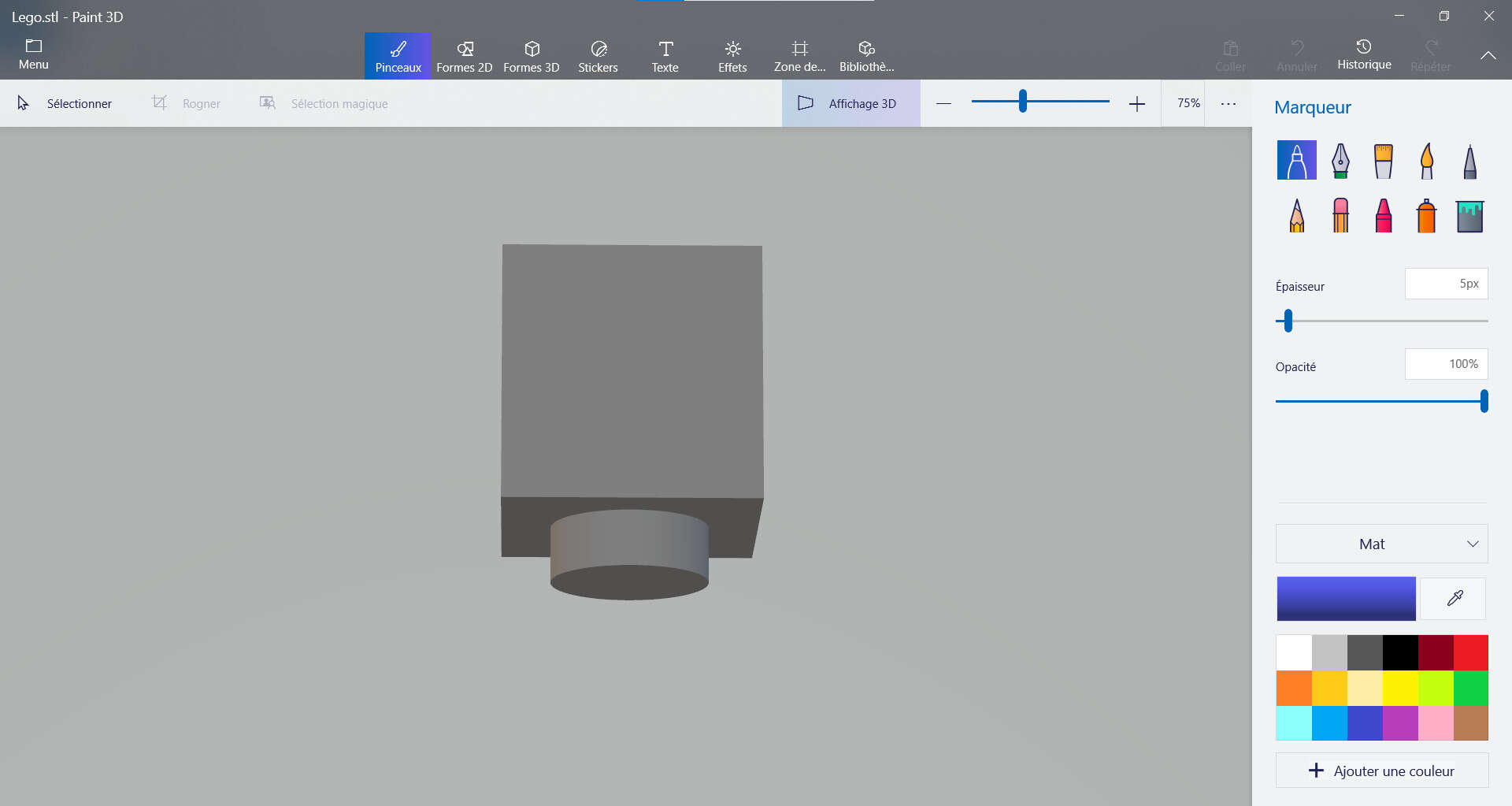Select the Calligraphy pen brush

(x=1340, y=160)
